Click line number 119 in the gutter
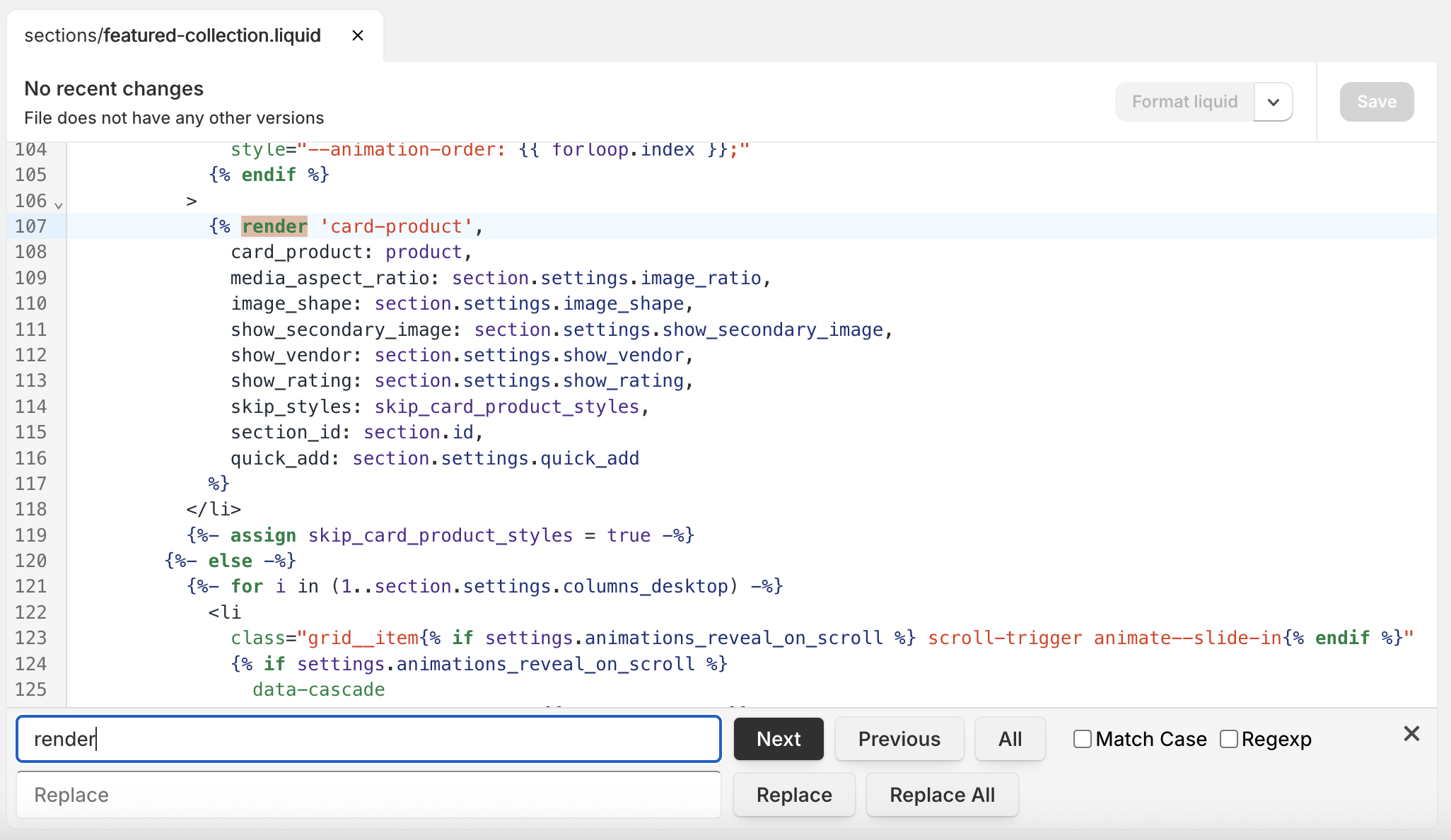The height and width of the screenshot is (840, 1451). [x=31, y=535]
